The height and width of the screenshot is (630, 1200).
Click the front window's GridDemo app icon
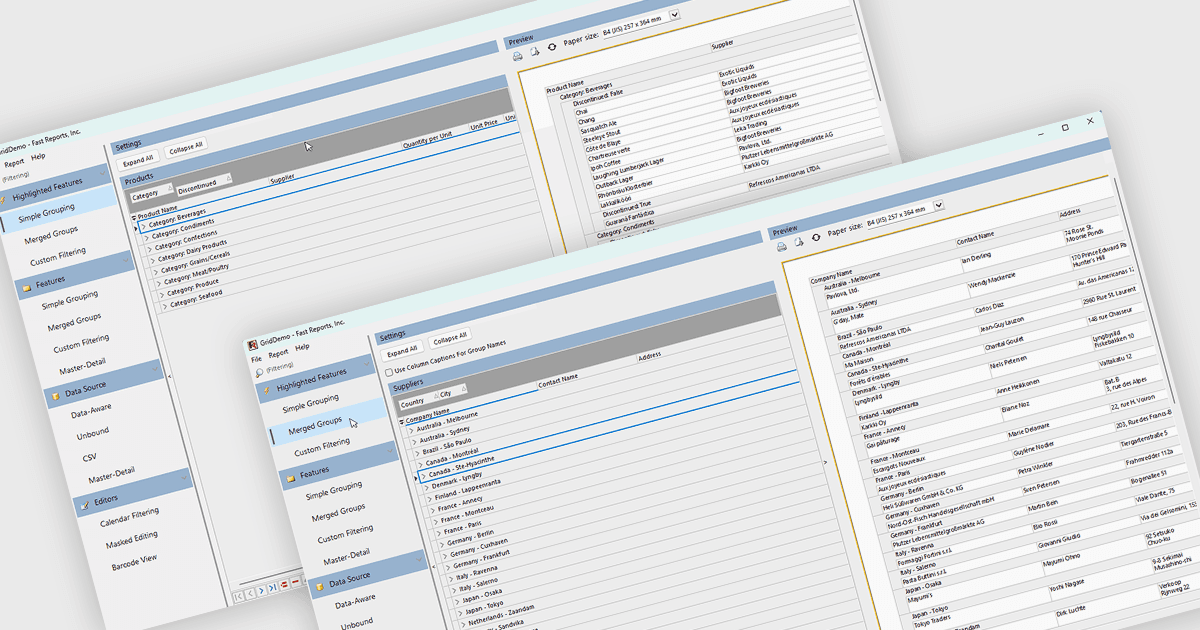pos(253,346)
